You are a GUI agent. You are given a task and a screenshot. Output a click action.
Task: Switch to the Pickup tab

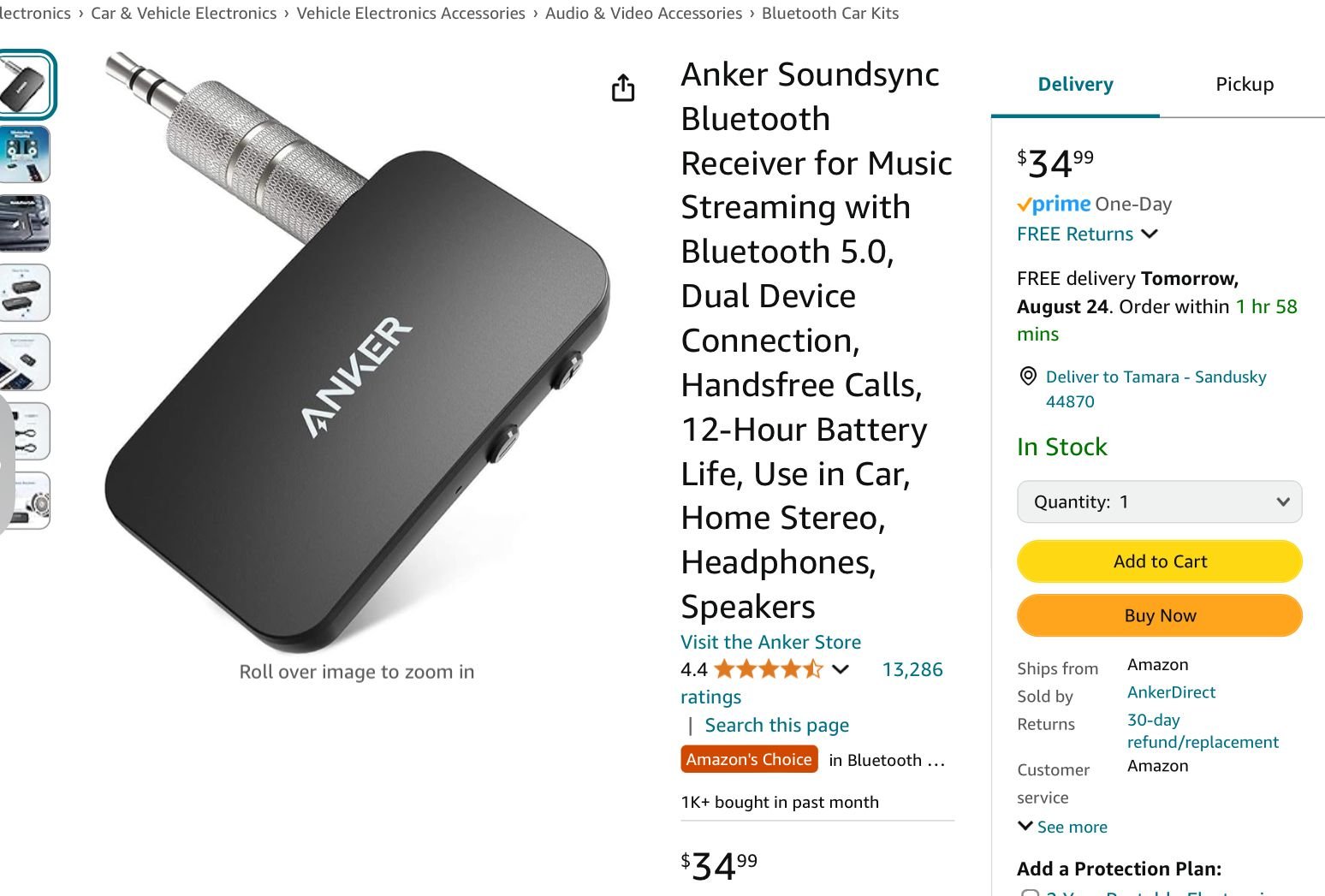(x=1244, y=84)
